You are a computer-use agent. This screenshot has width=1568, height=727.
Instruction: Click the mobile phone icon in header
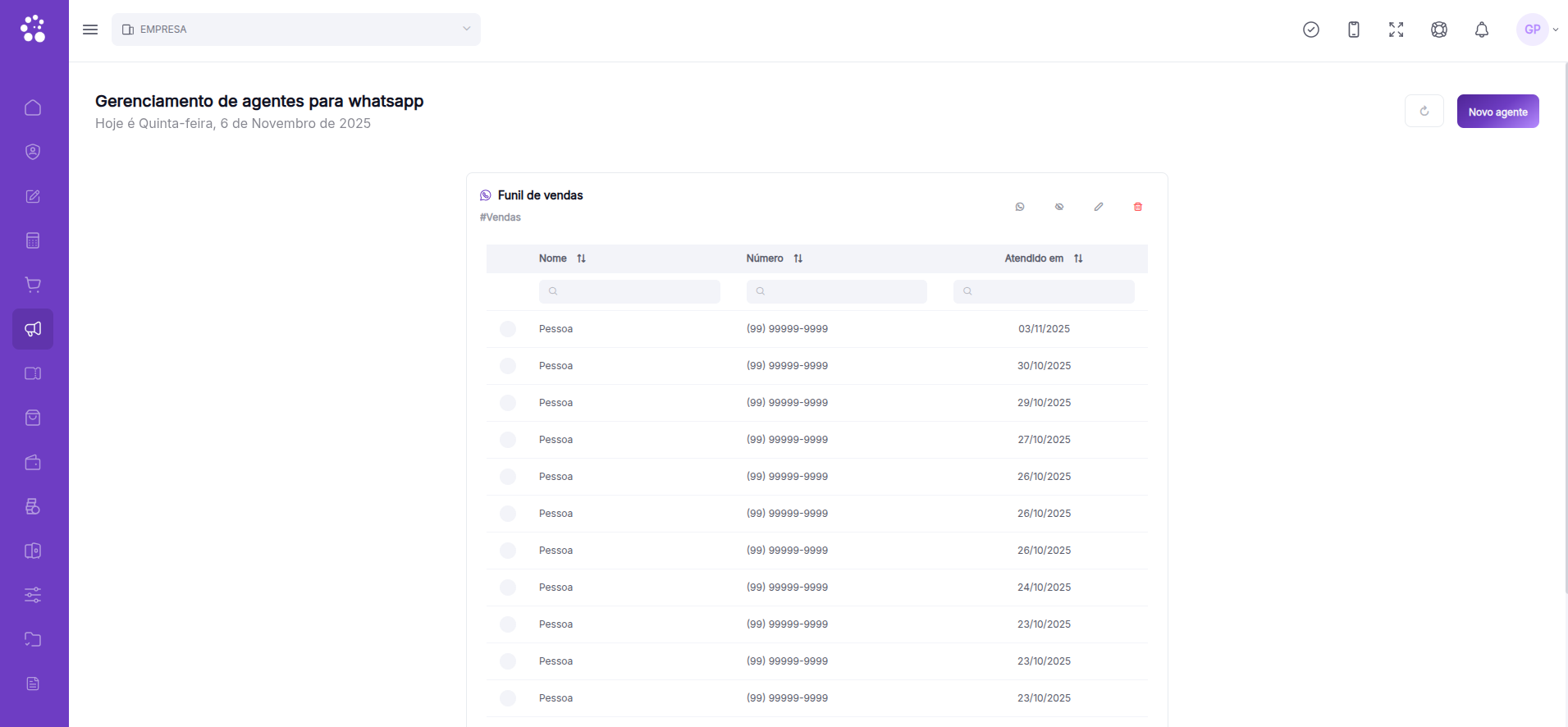pos(1354,30)
